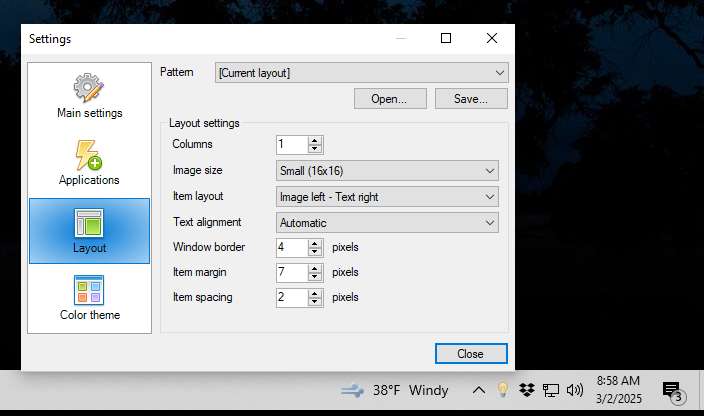Open the network tray icon
Viewport: 704px width, 416px height.
(550, 390)
